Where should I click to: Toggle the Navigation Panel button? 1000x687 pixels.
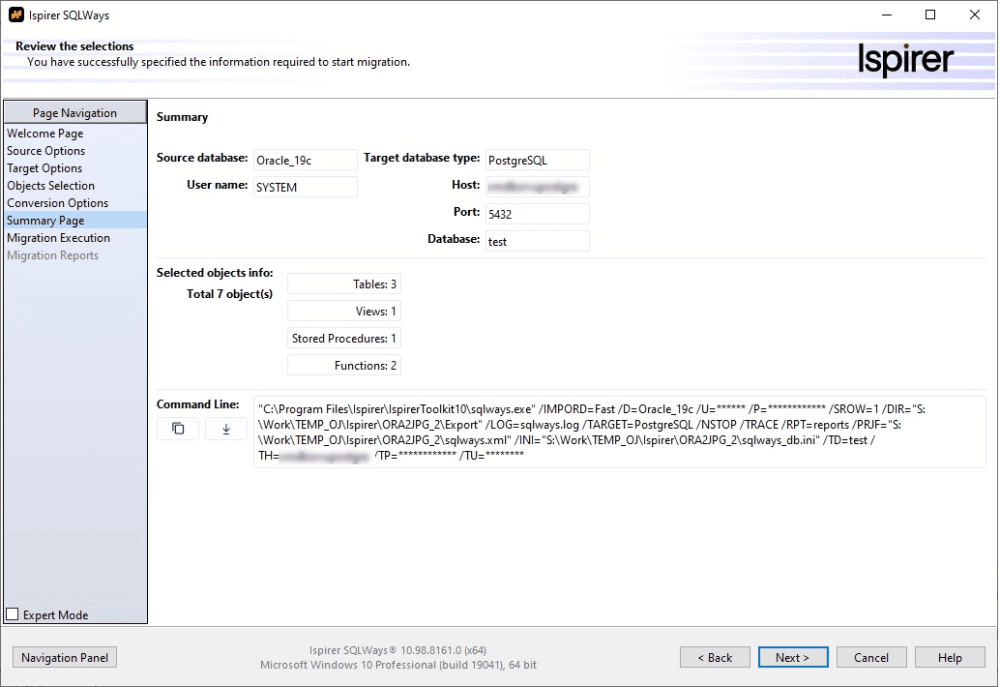[x=65, y=657]
